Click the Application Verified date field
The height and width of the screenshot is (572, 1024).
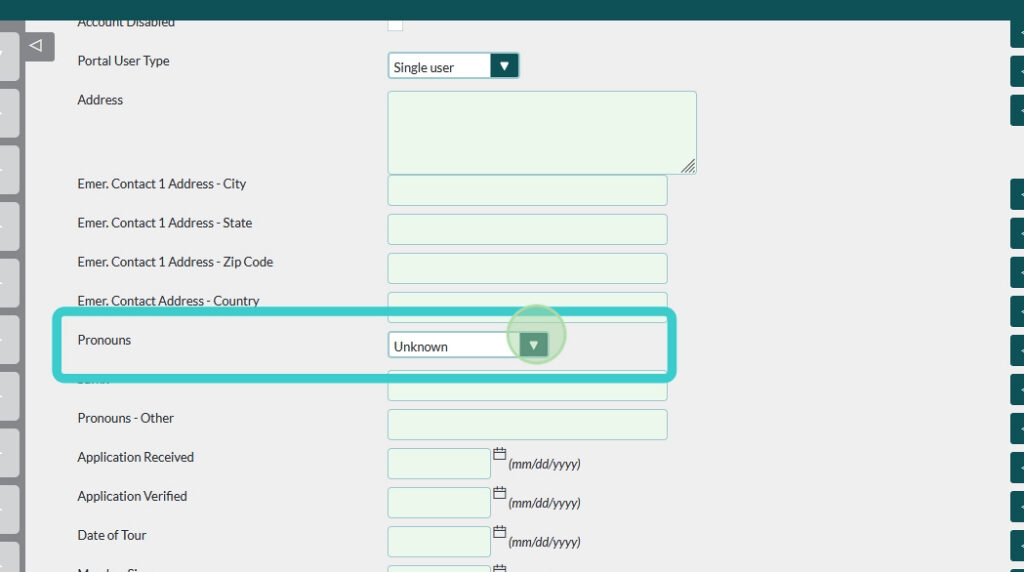(439, 503)
